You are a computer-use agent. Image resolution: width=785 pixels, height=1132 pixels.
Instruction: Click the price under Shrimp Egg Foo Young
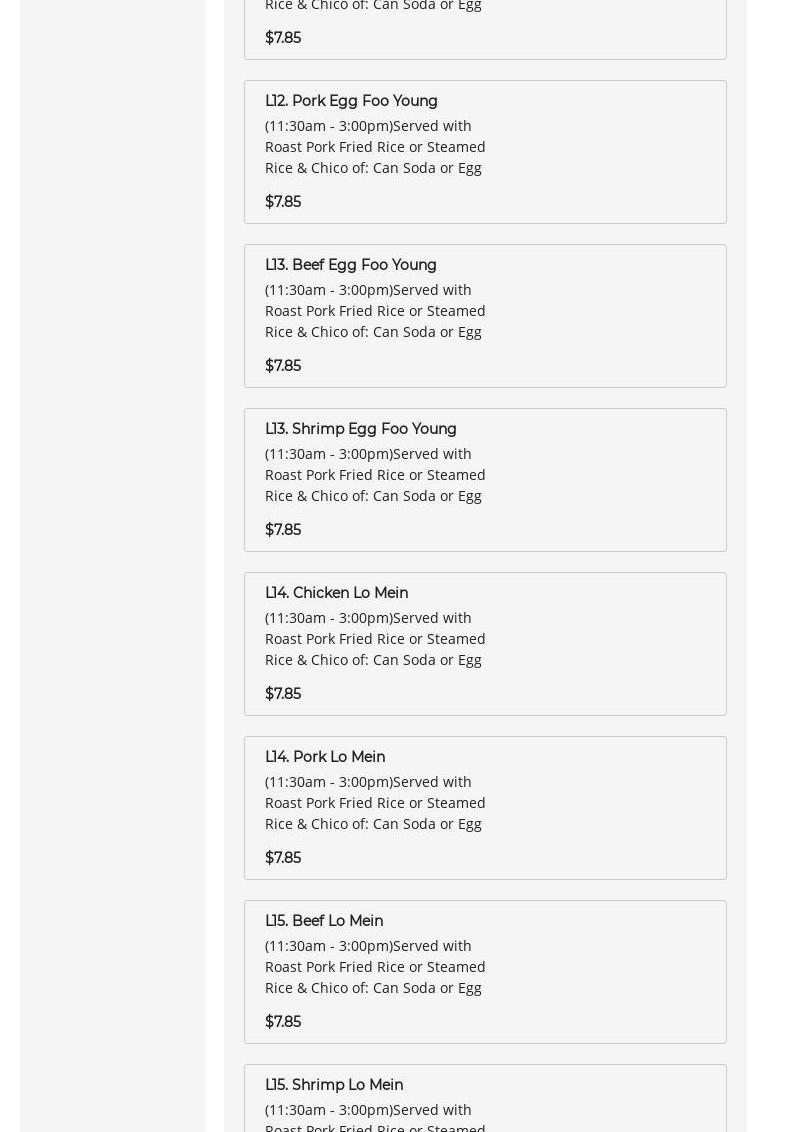click(283, 530)
